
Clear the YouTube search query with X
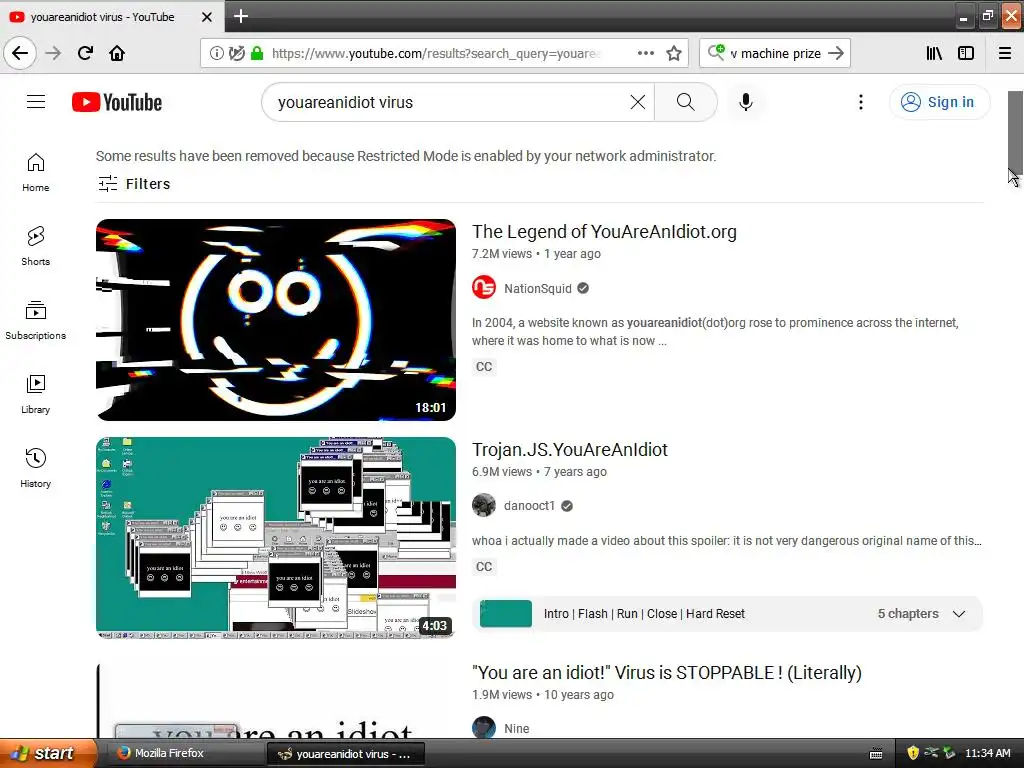click(x=637, y=102)
